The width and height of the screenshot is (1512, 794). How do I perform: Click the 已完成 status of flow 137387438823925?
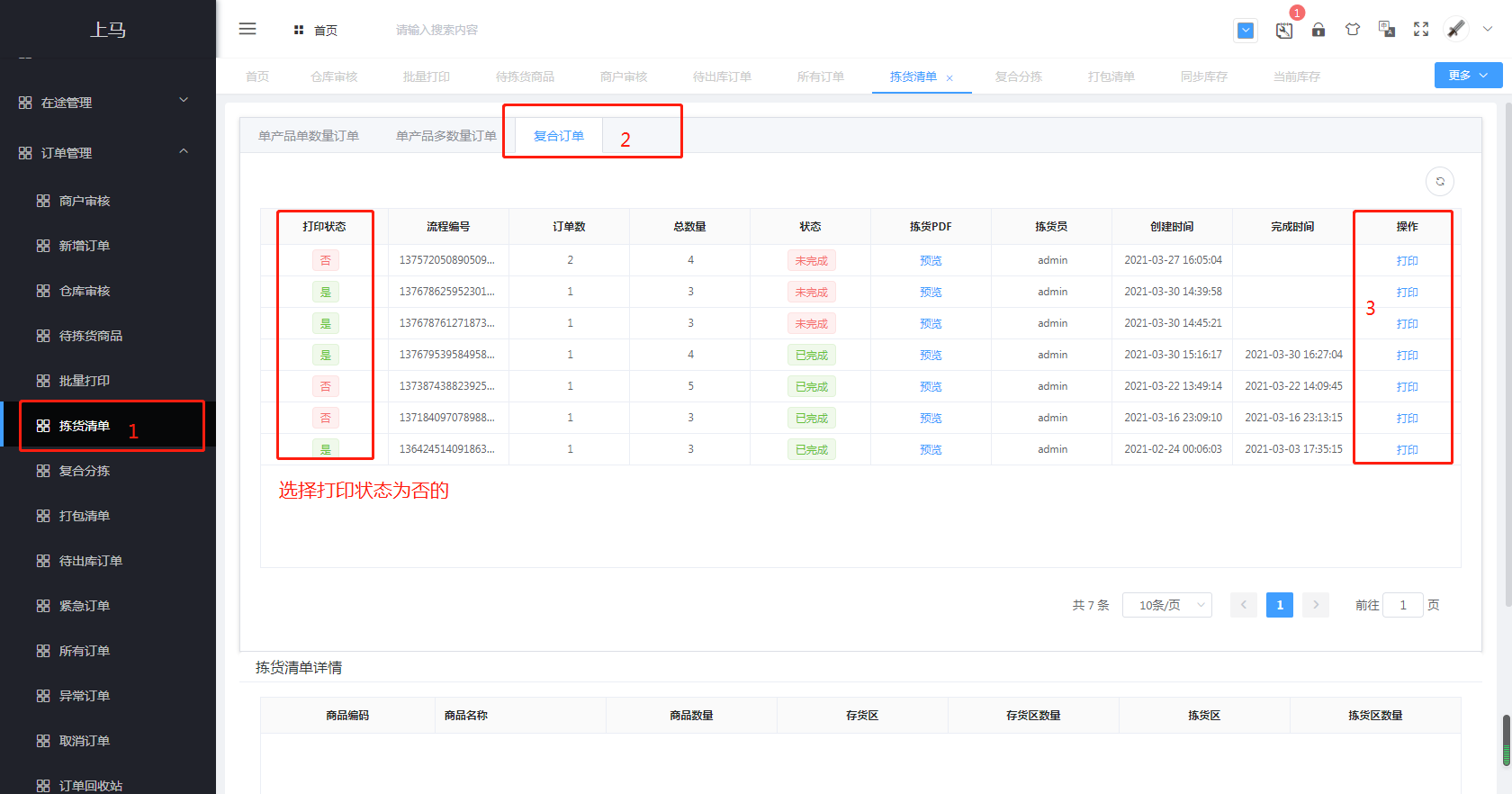pos(811,386)
